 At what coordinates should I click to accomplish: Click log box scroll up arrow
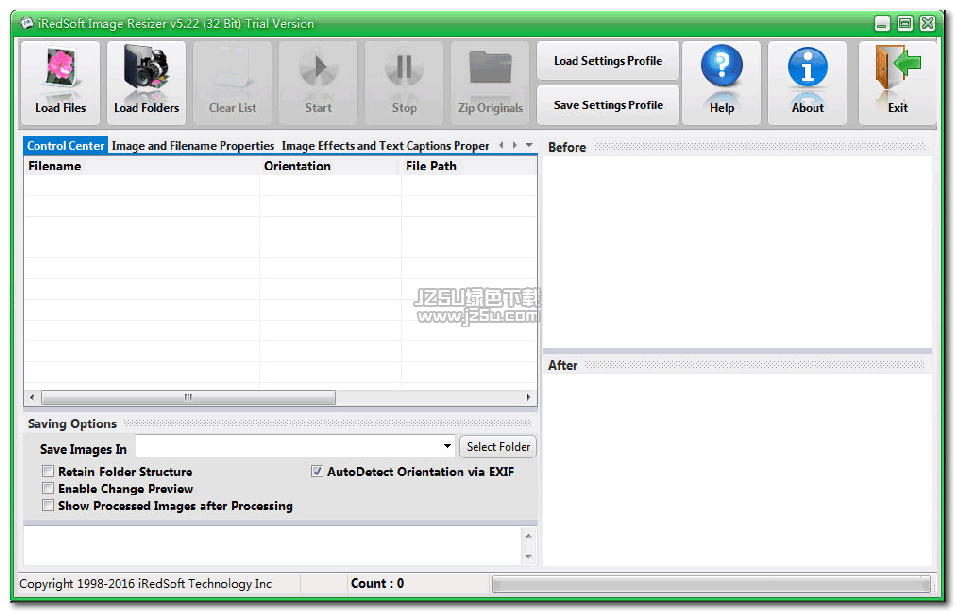(529, 536)
